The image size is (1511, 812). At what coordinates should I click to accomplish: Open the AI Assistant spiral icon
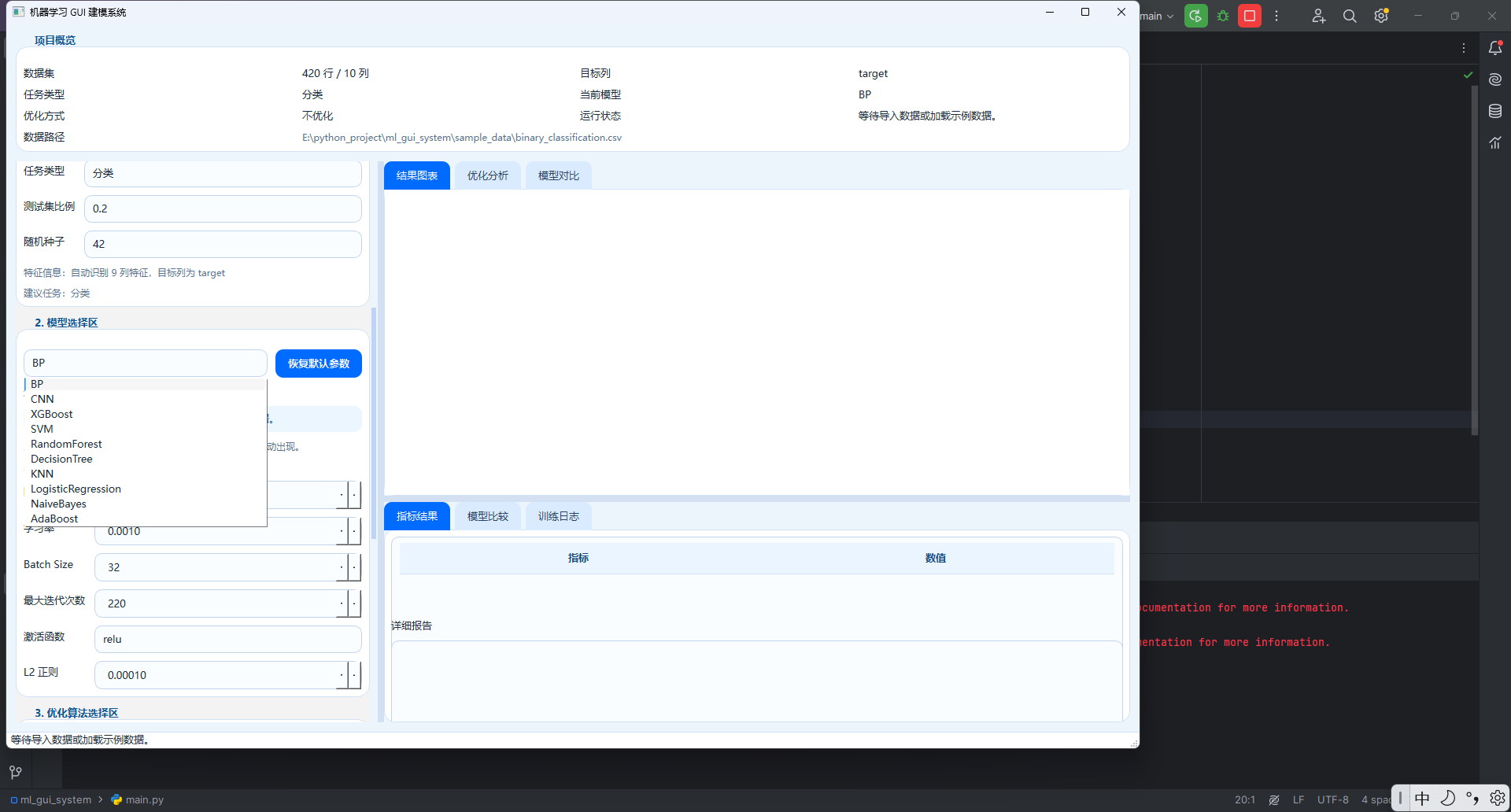click(1495, 79)
